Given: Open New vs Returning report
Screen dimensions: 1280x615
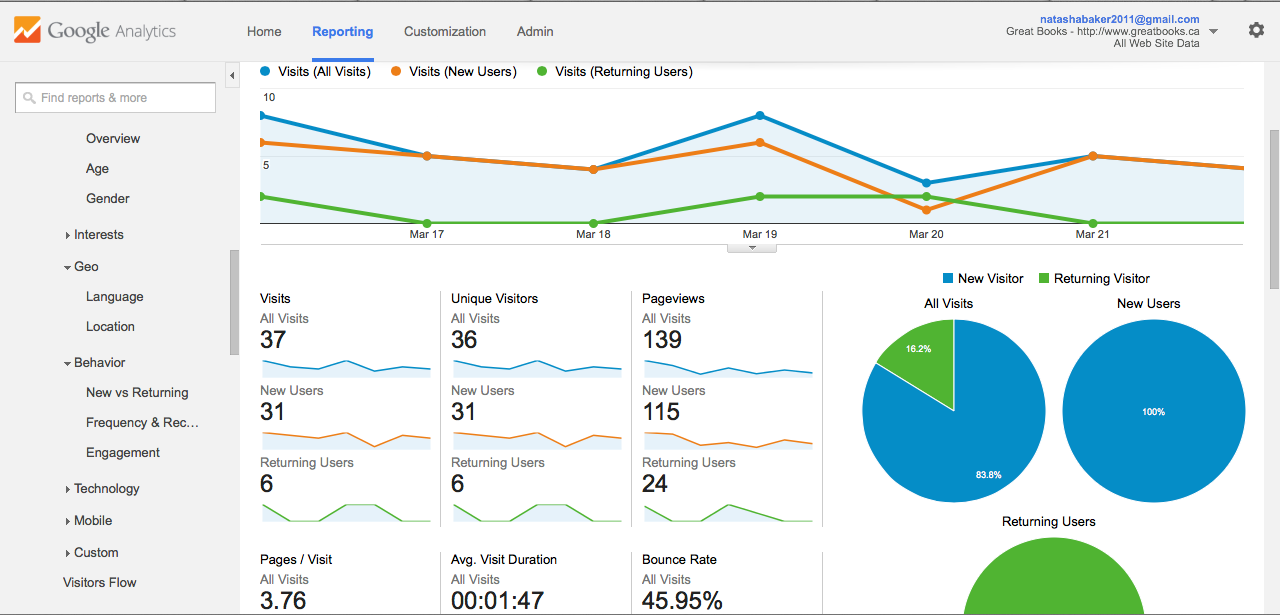Looking at the screenshot, I should 137,393.
